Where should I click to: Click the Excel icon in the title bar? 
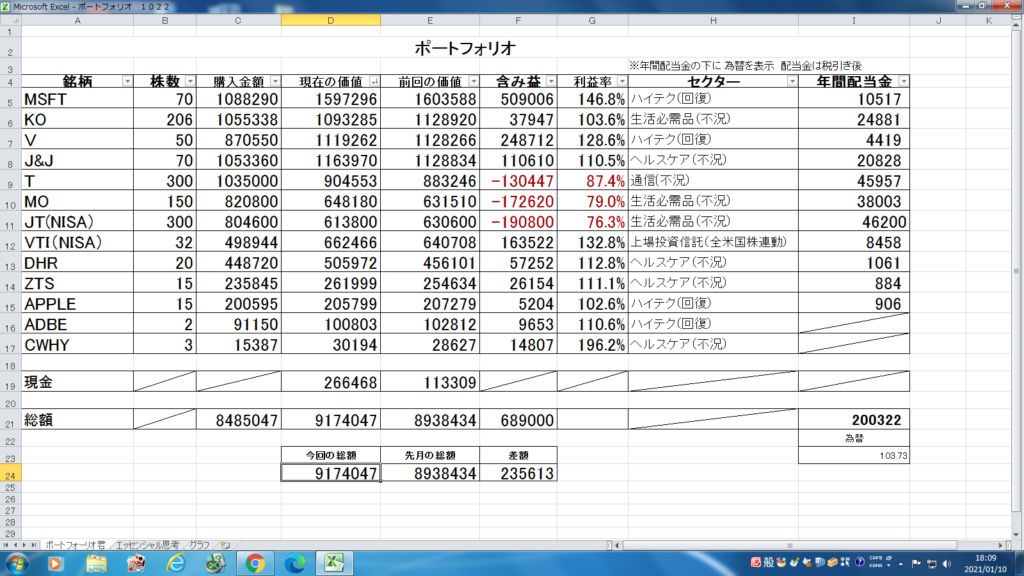pos(5,7)
